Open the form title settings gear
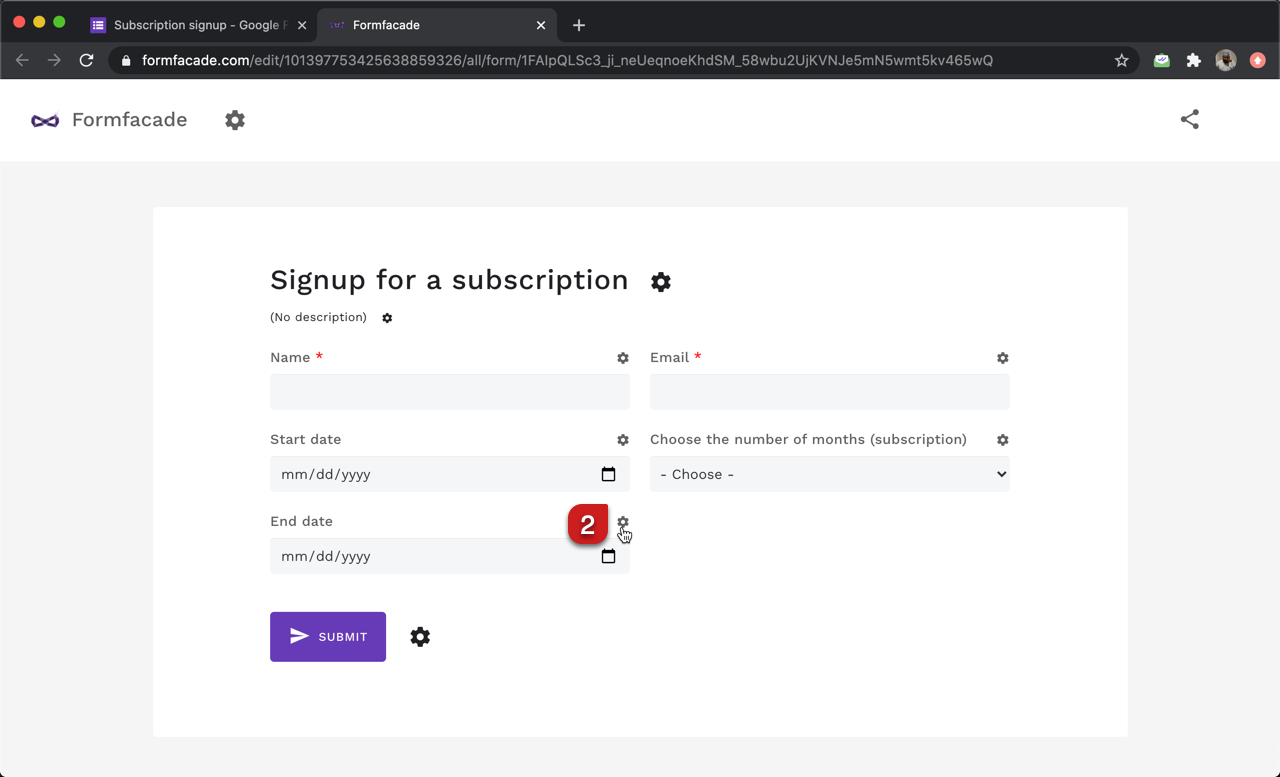Image resolution: width=1280 pixels, height=777 pixels. pyautogui.click(x=661, y=282)
